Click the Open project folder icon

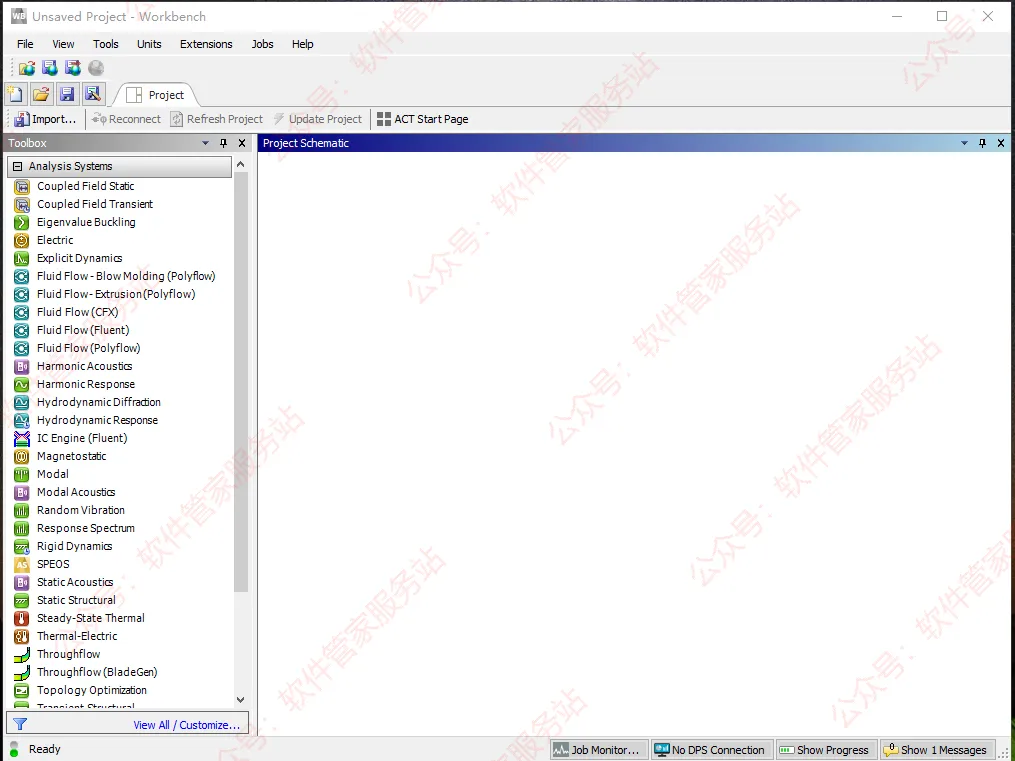[41, 94]
